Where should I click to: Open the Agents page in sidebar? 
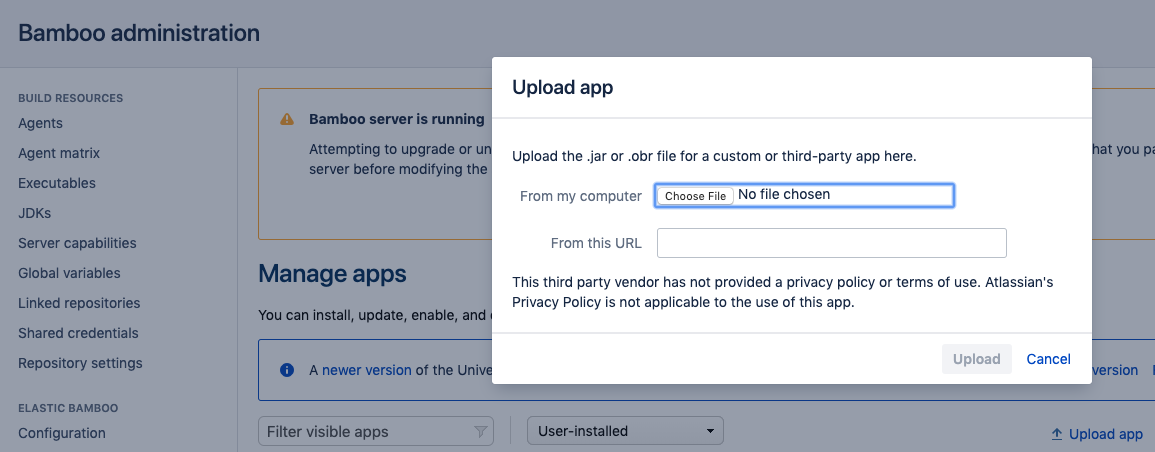pos(40,123)
